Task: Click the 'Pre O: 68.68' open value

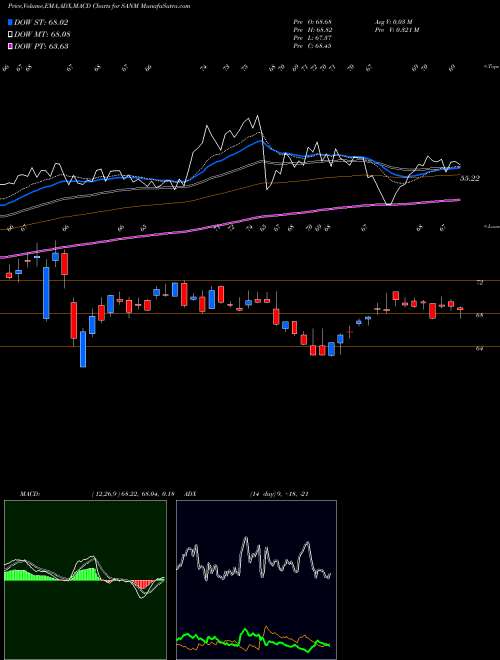Action: pos(313,22)
